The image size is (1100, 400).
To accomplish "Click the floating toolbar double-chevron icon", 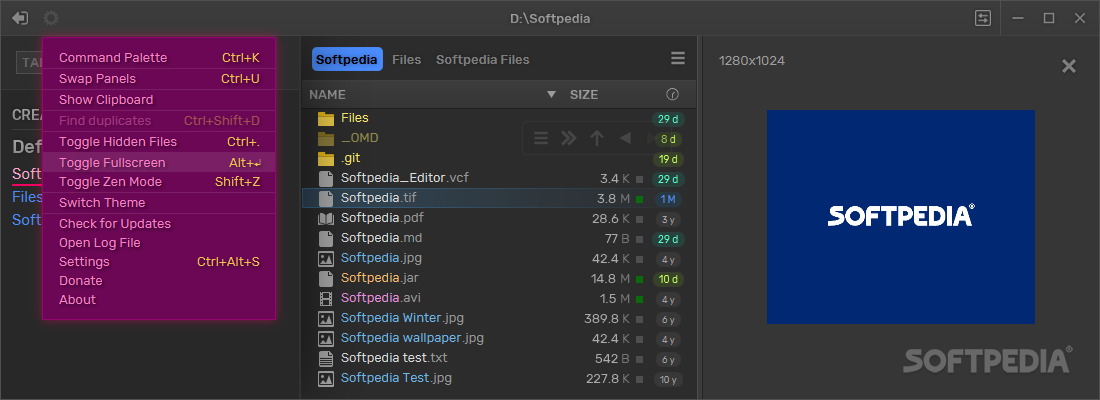I will pyautogui.click(x=568, y=138).
